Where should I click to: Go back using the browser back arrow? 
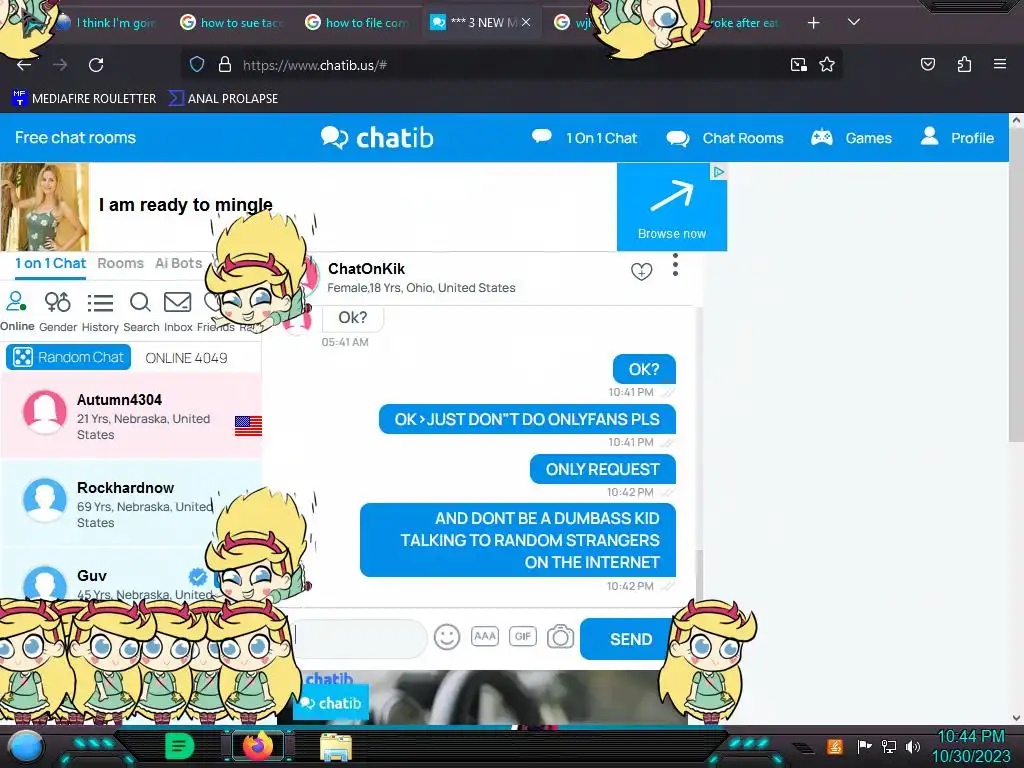24,65
